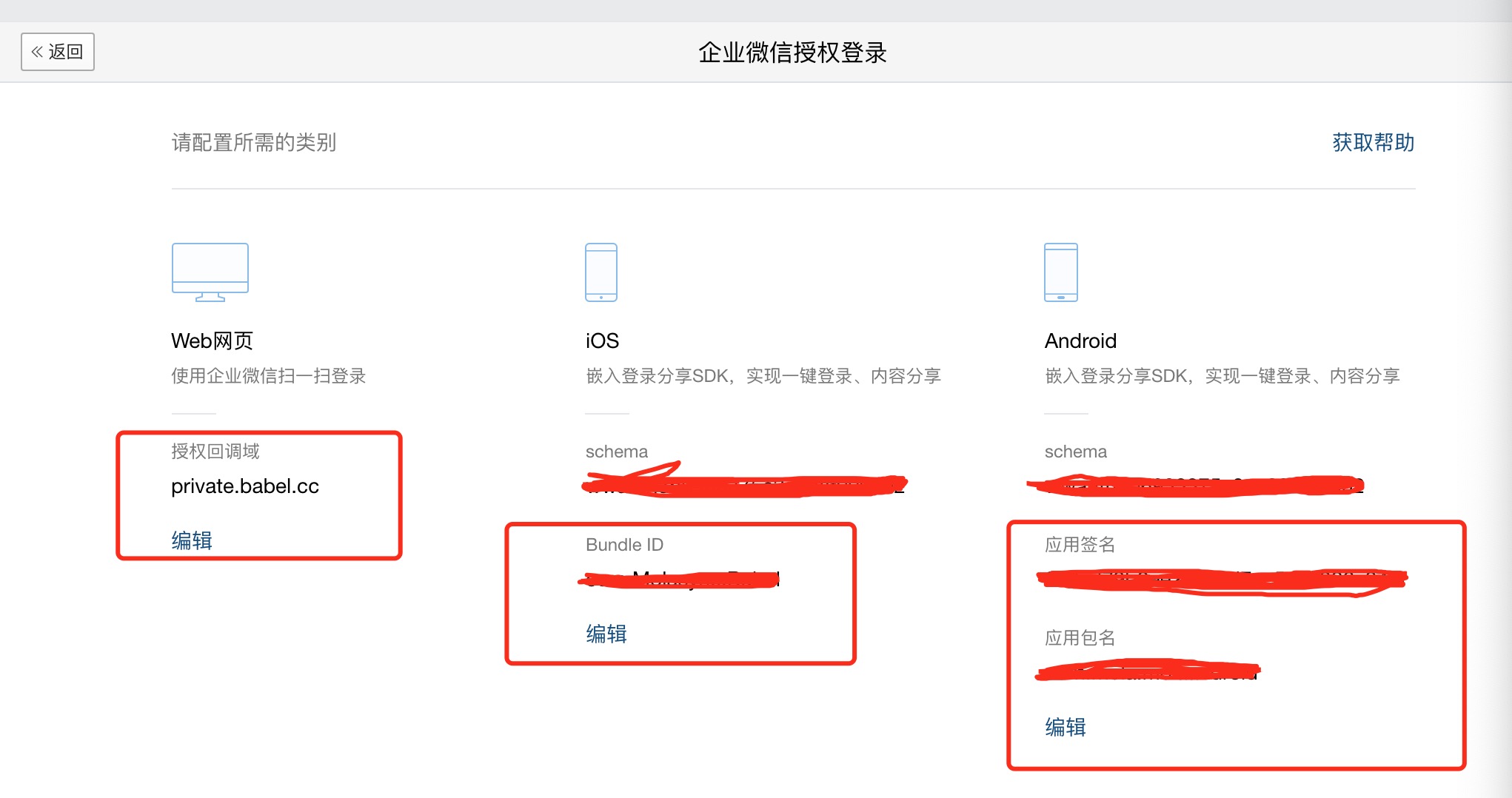Click the 请配置所需的类别 instruction text
The height and width of the screenshot is (798, 1512).
point(254,142)
